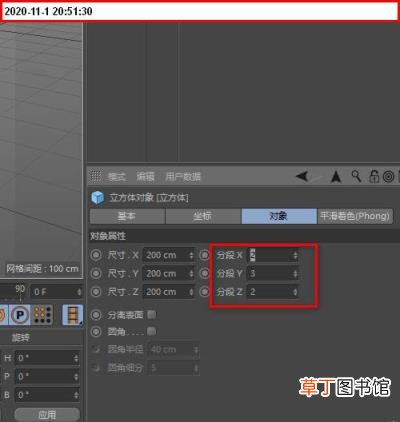This screenshot has height=422, width=400.
Task: Toggle the circled P parameter icon
Action: (x=20, y=315)
